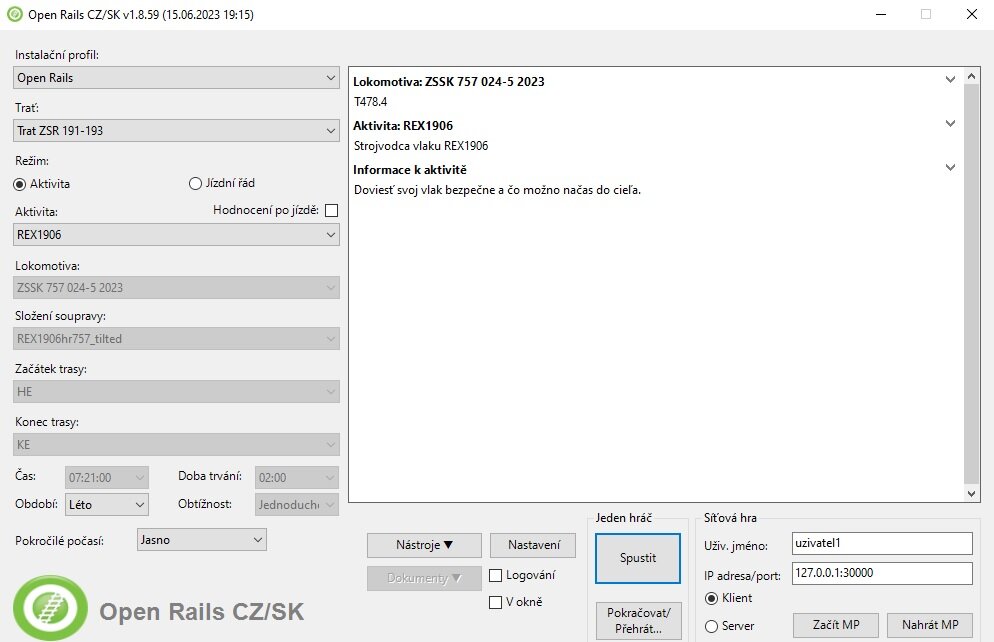
Task: Collapse the Lokomotiva details section chevron
Action: [950, 80]
